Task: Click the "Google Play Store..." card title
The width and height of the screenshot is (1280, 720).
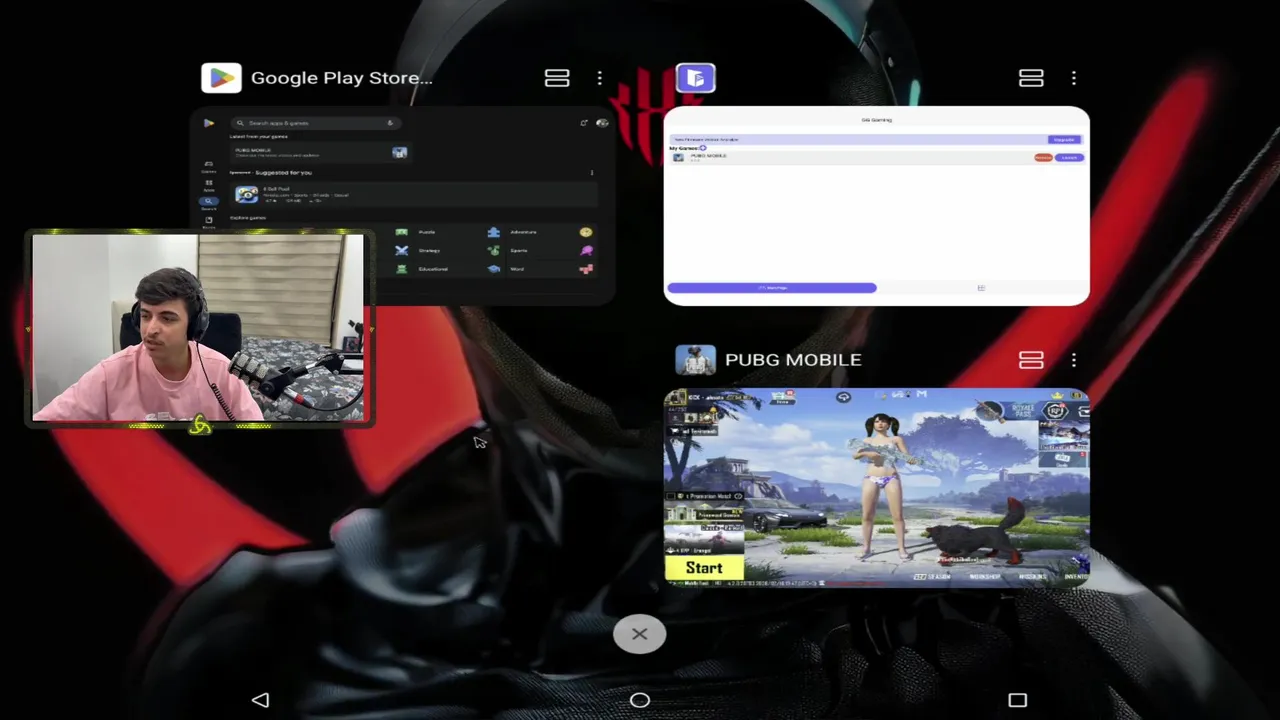Action: click(342, 78)
